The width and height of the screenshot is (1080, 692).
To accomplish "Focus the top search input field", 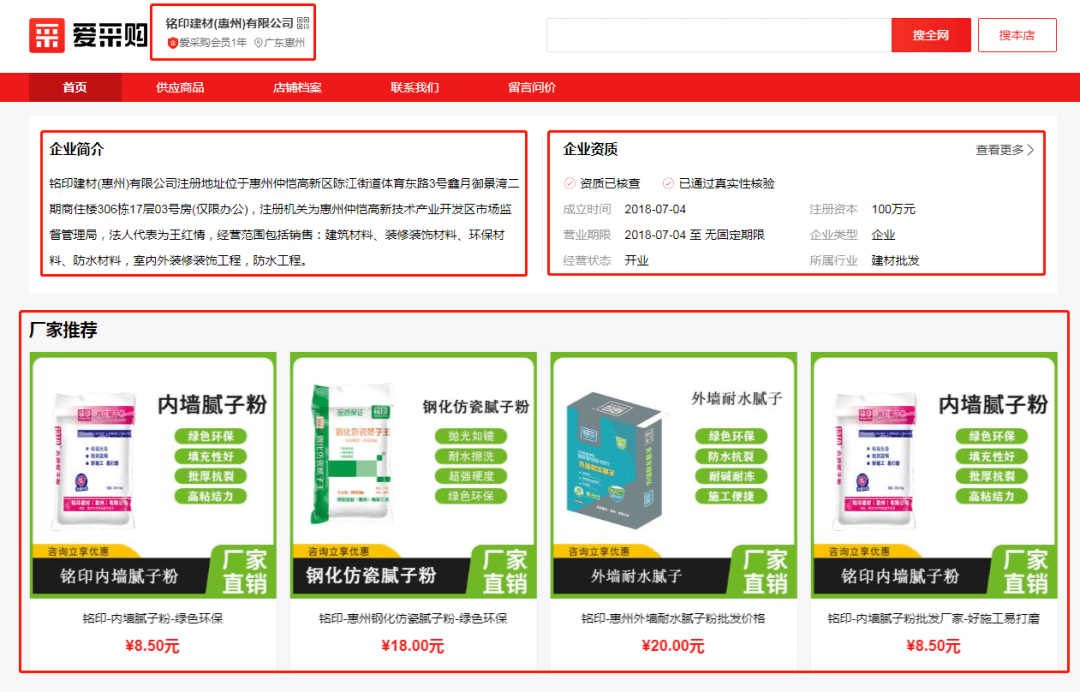I will tap(718, 35).
